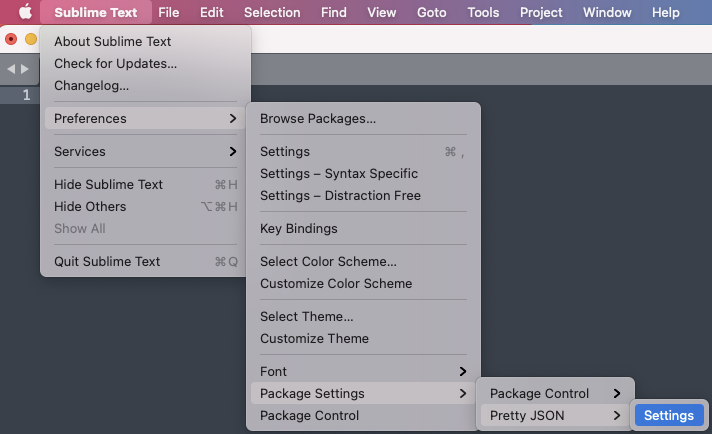Open the Changelog... entry
712x434 pixels.
pos(145,85)
